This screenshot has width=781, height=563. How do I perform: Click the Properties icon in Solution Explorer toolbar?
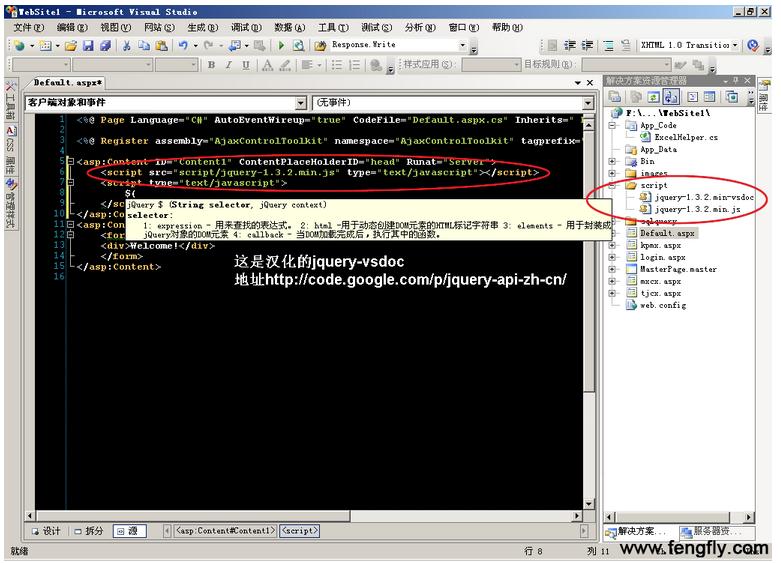(x=615, y=97)
